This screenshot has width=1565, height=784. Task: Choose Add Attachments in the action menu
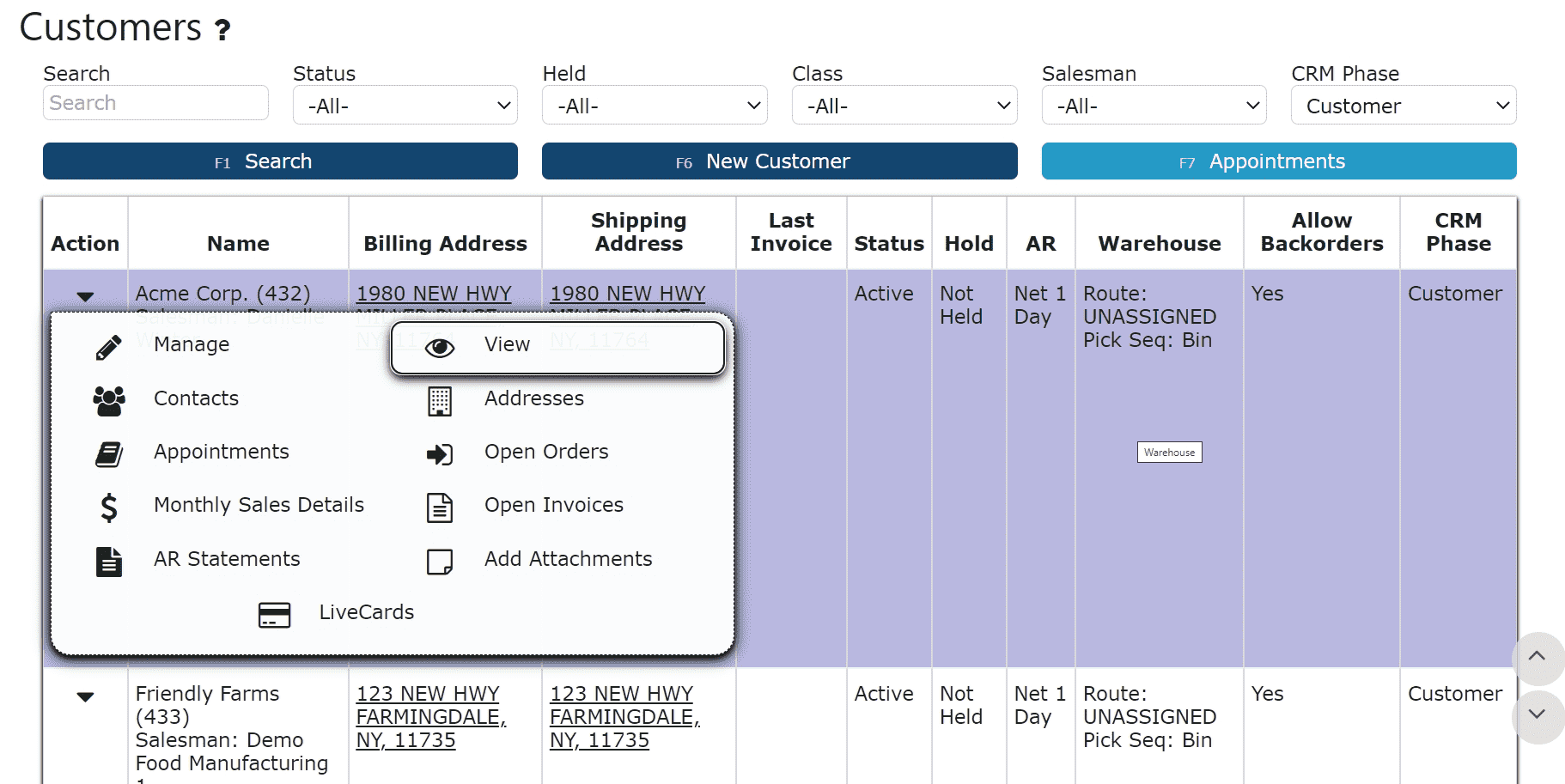[x=568, y=559]
